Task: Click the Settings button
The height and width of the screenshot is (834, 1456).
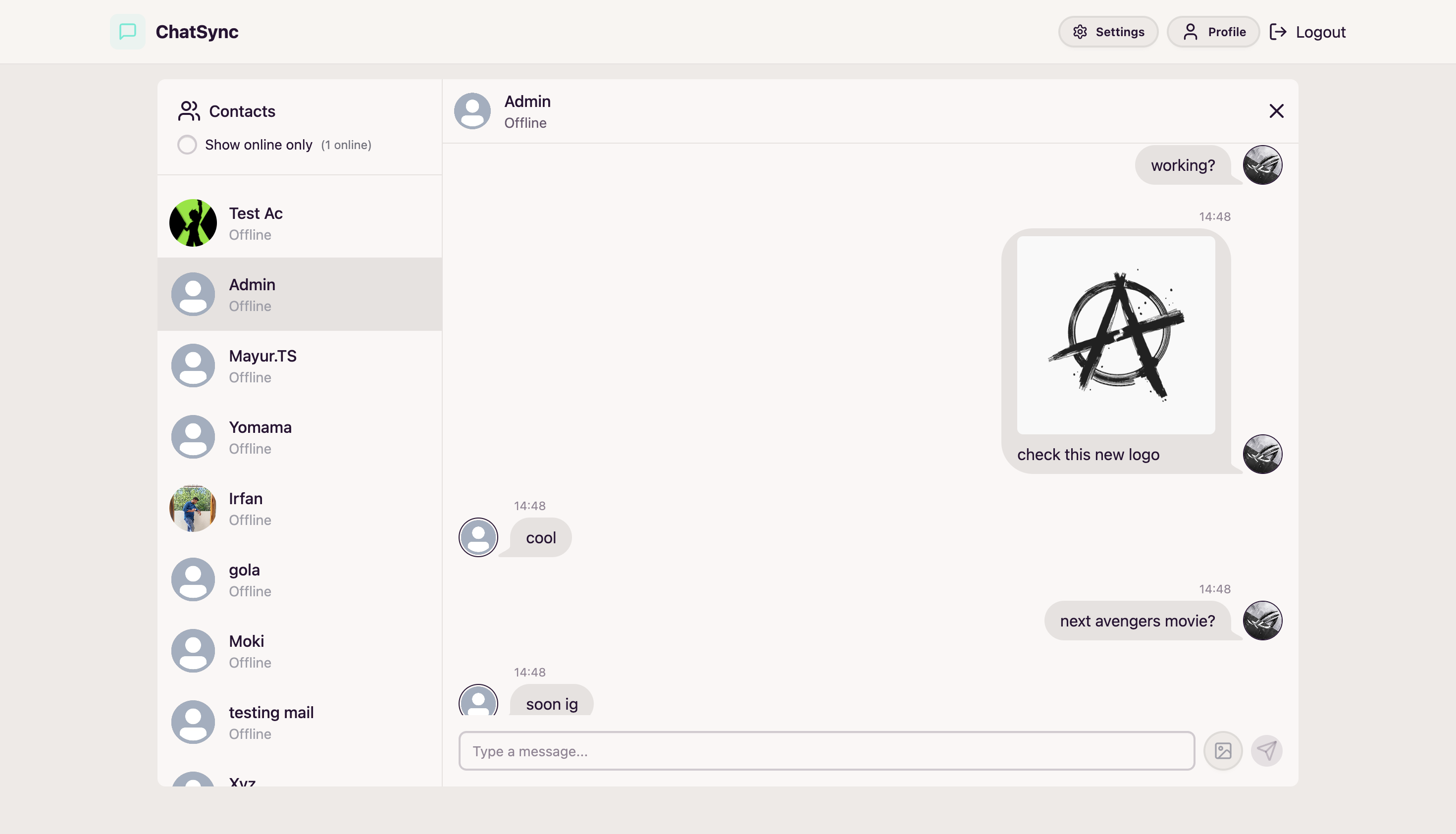Action: [x=1107, y=32]
